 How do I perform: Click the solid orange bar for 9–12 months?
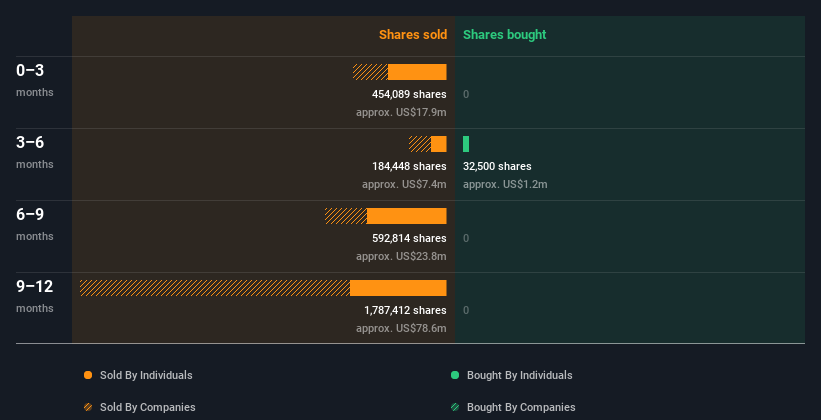(x=398, y=288)
